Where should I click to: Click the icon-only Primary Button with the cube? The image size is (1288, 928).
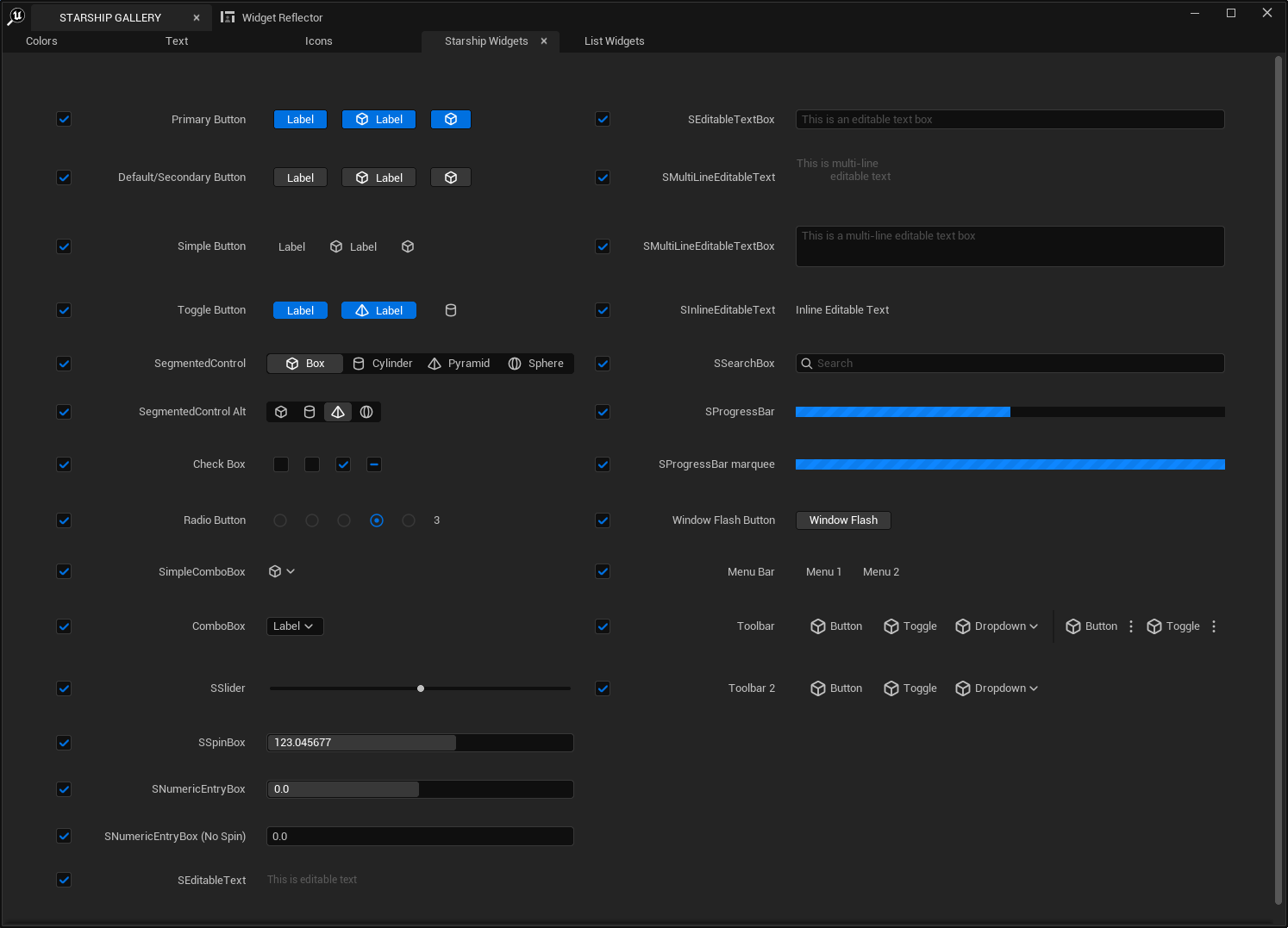tap(450, 120)
